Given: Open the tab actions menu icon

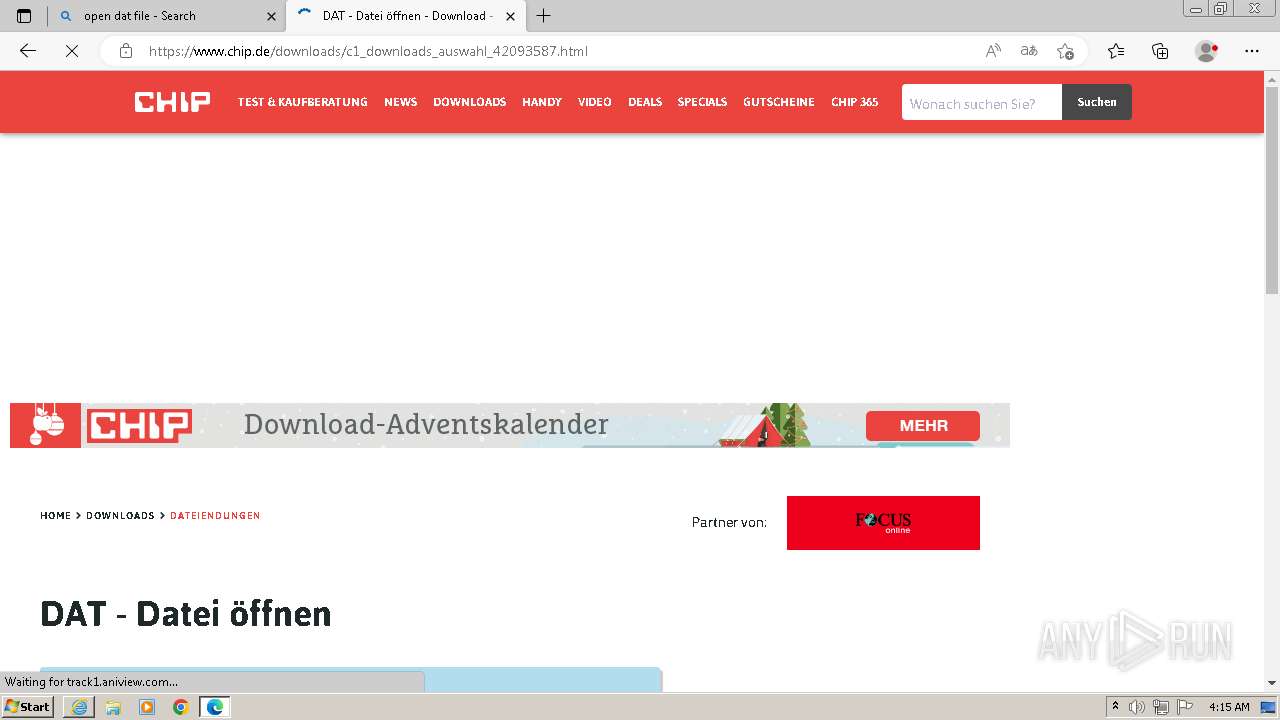Looking at the screenshot, I should (x=24, y=16).
